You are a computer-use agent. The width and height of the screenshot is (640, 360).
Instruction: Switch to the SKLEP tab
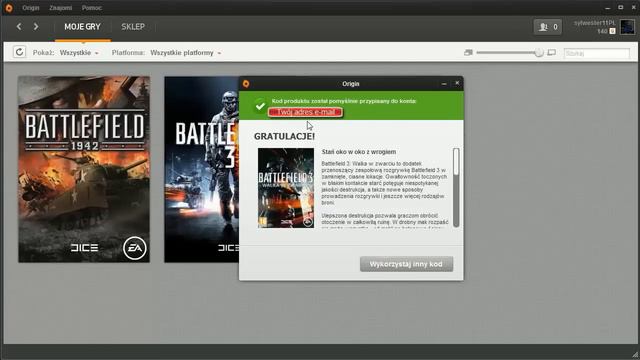coord(133,27)
